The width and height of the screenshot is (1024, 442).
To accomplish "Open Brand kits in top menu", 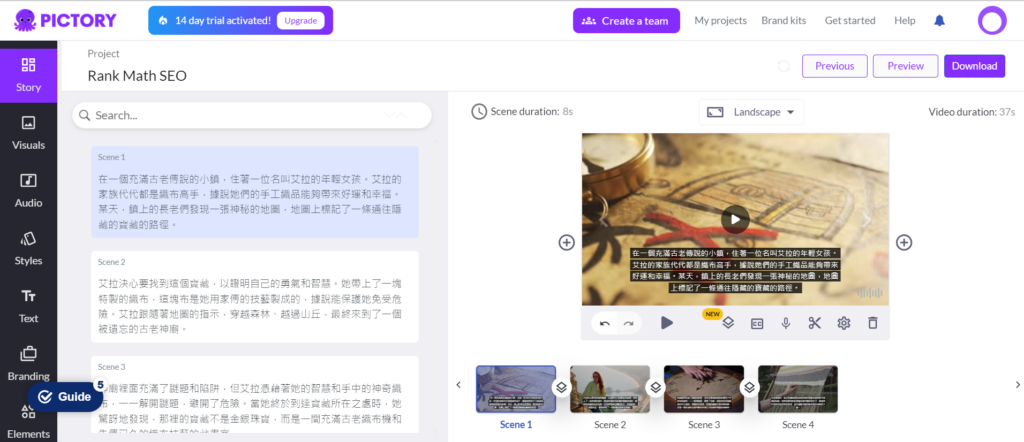I will [x=785, y=21].
